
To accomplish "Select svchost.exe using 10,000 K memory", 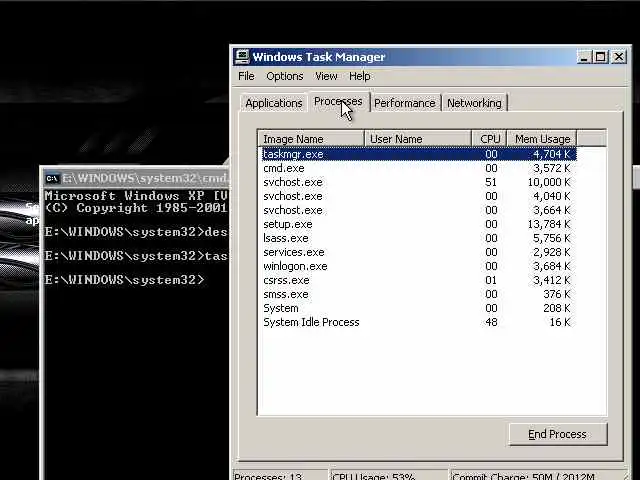I will tap(418, 182).
